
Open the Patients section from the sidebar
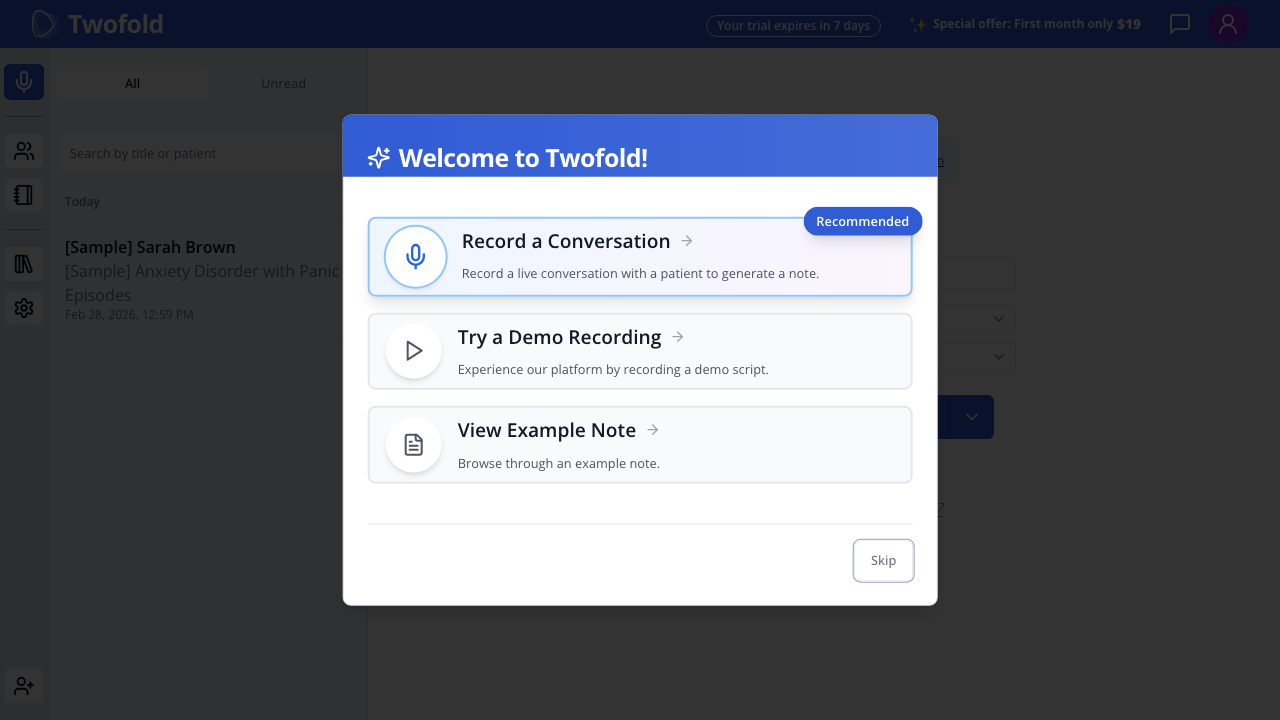coord(23,151)
